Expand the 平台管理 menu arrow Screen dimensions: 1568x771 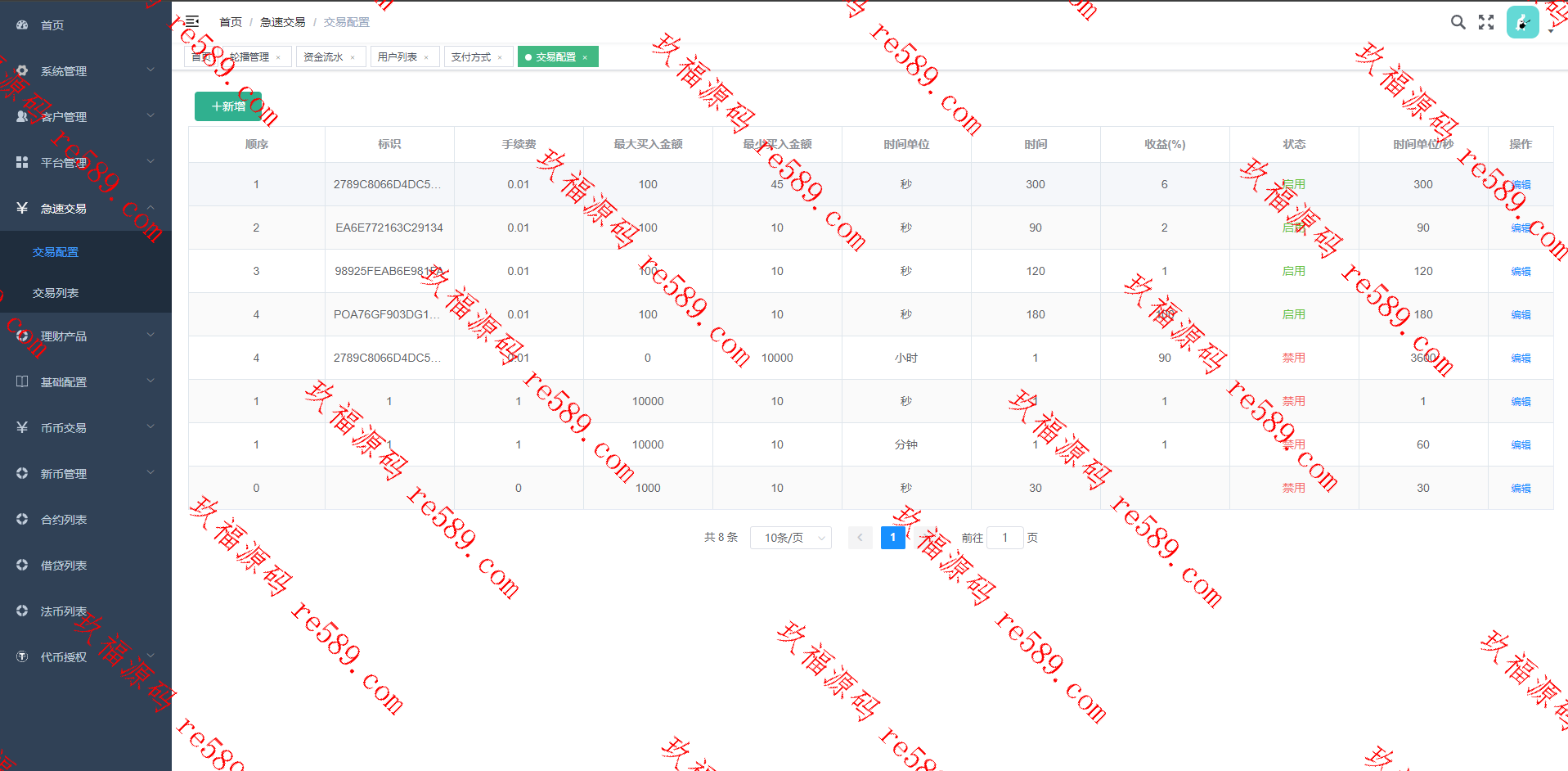151,162
